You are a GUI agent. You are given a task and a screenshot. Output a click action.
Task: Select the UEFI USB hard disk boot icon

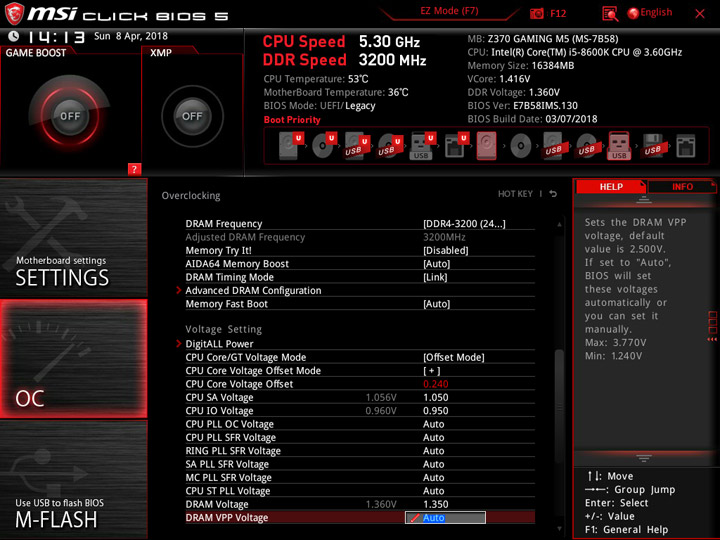pyautogui.click(x=357, y=146)
